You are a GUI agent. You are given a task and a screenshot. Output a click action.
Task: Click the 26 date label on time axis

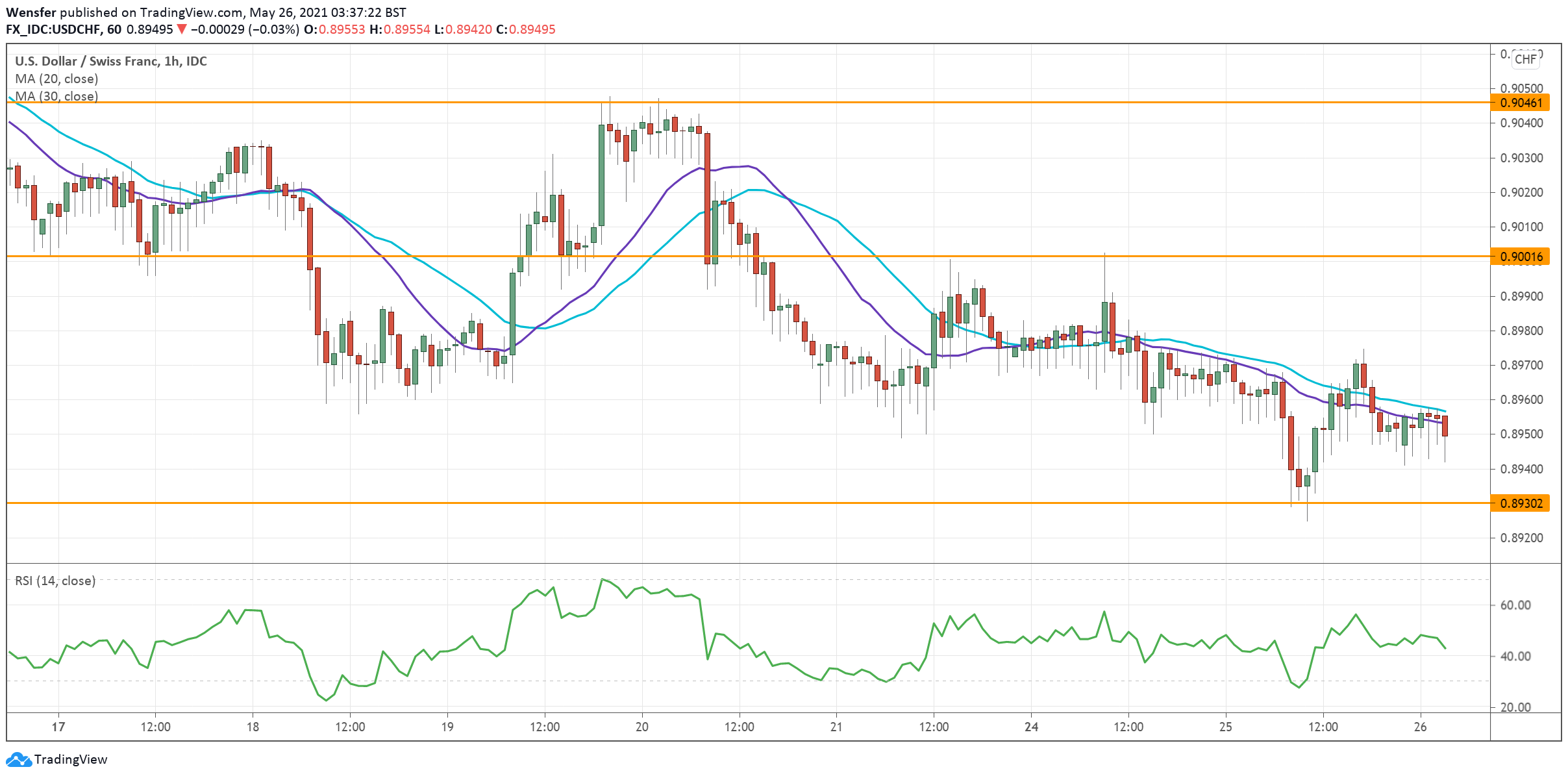tap(1420, 727)
